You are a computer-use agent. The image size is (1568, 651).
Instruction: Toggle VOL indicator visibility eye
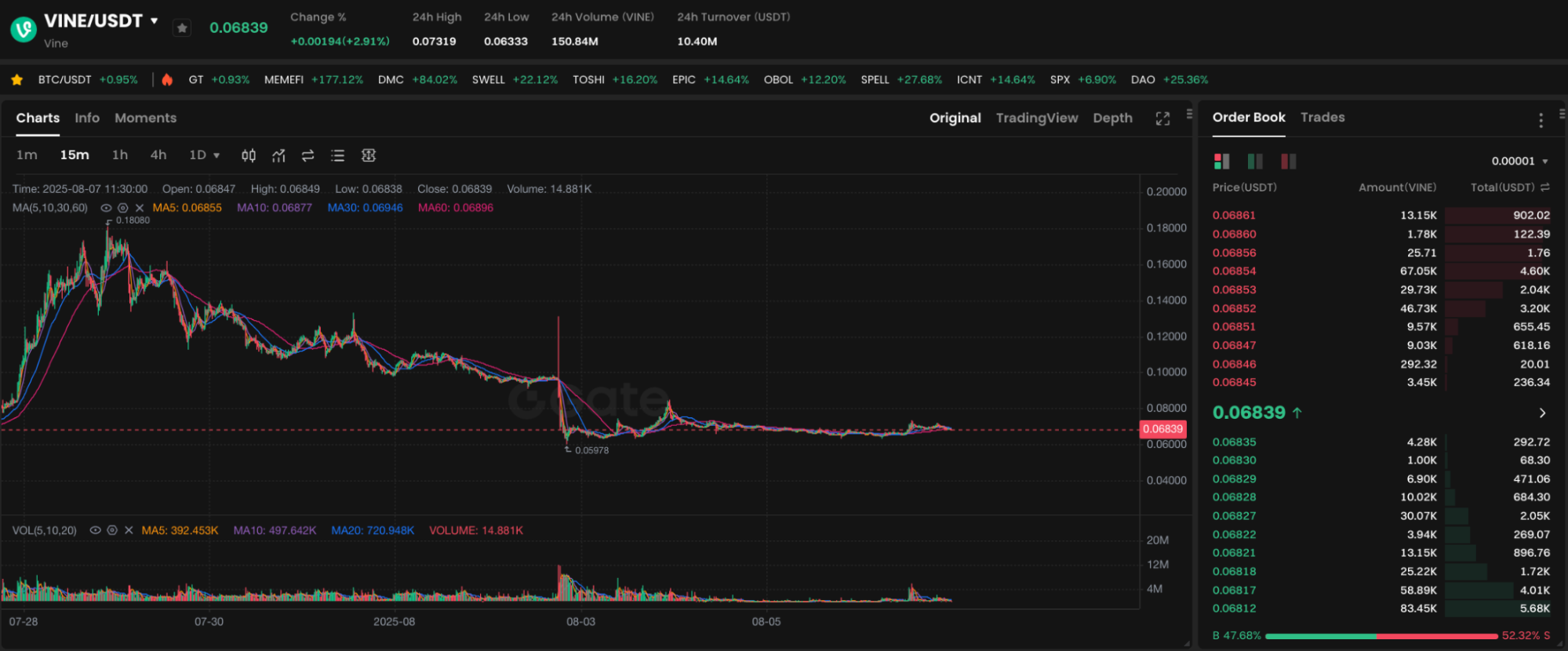(95, 531)
